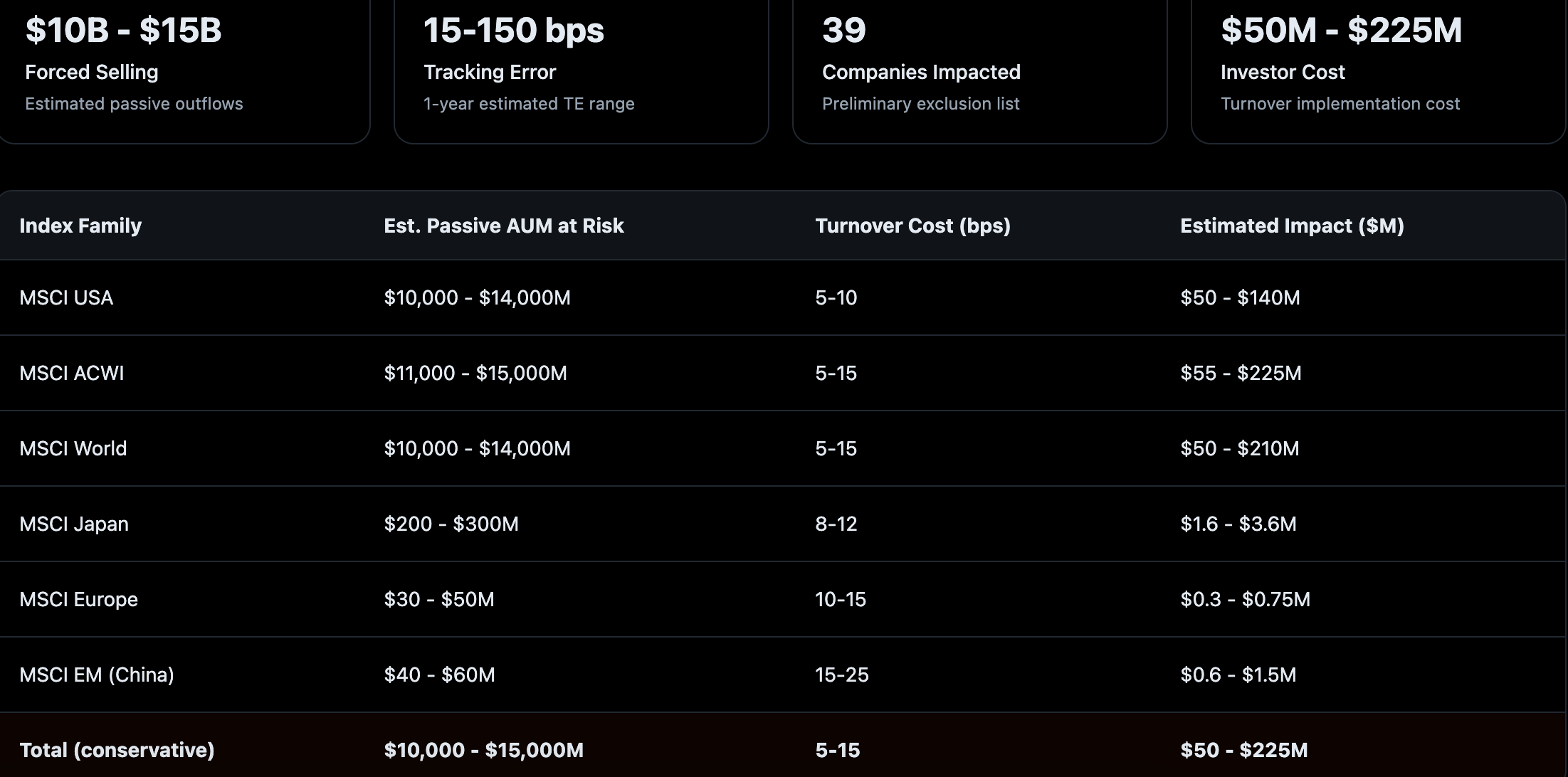
Task: Select the 15-25 turnover cost cell
Action: coord(842,675)
